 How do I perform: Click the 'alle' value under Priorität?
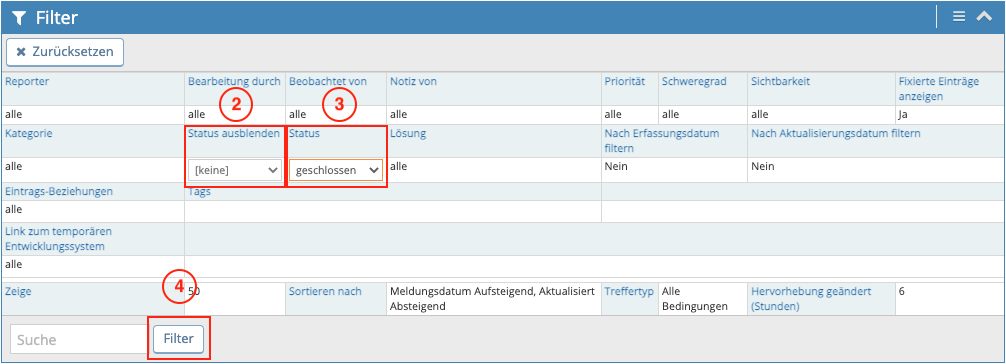613,115
